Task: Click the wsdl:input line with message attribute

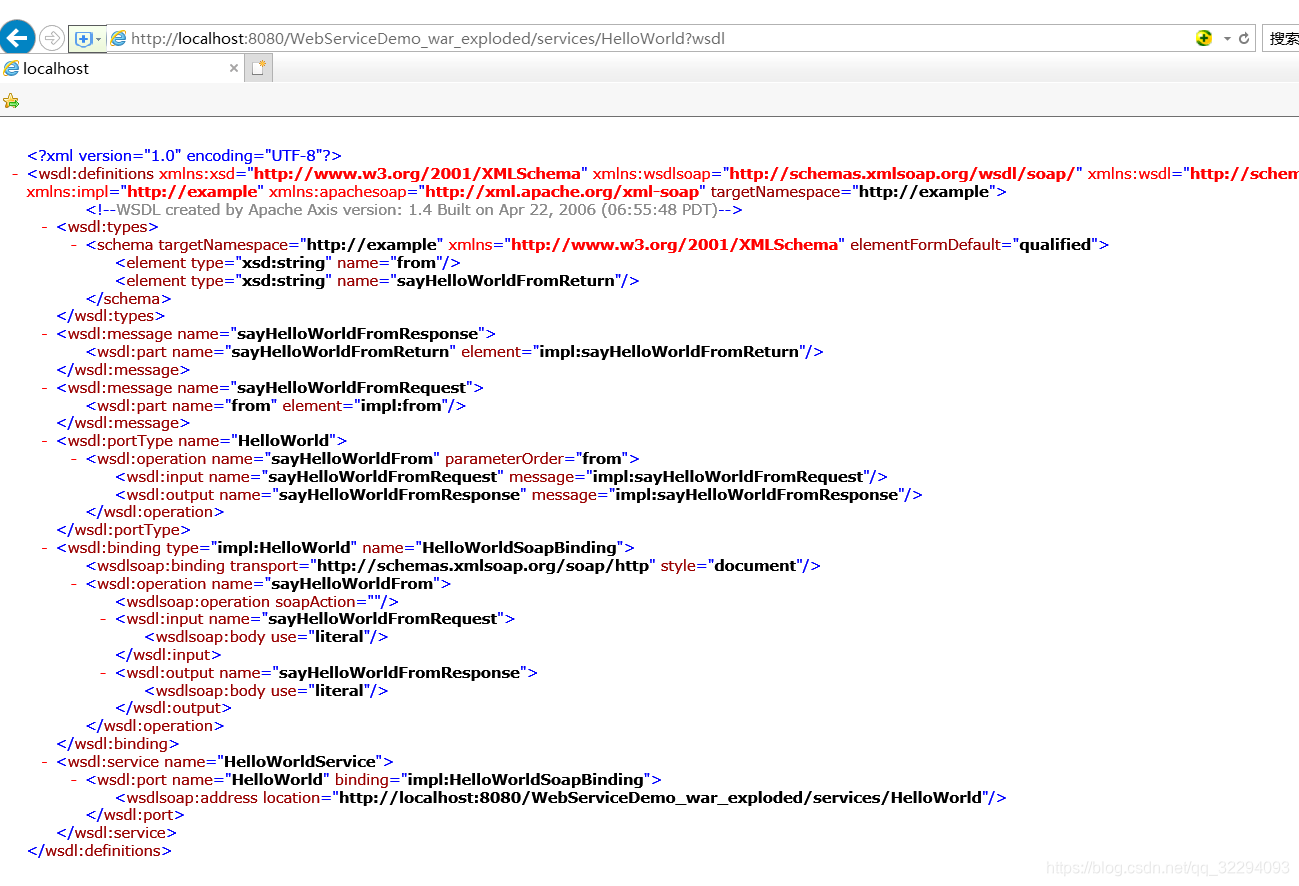Action: point(501,477)
